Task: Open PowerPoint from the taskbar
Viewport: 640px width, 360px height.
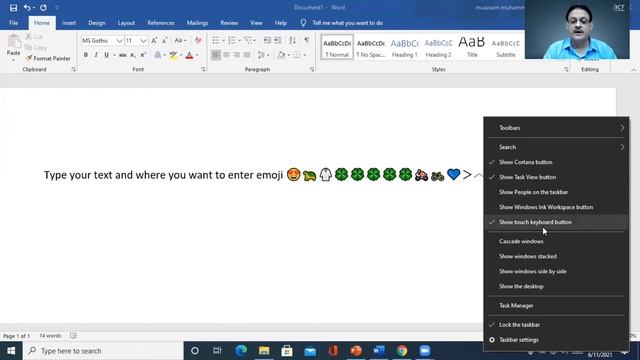Action: click(x=356, y=351)
